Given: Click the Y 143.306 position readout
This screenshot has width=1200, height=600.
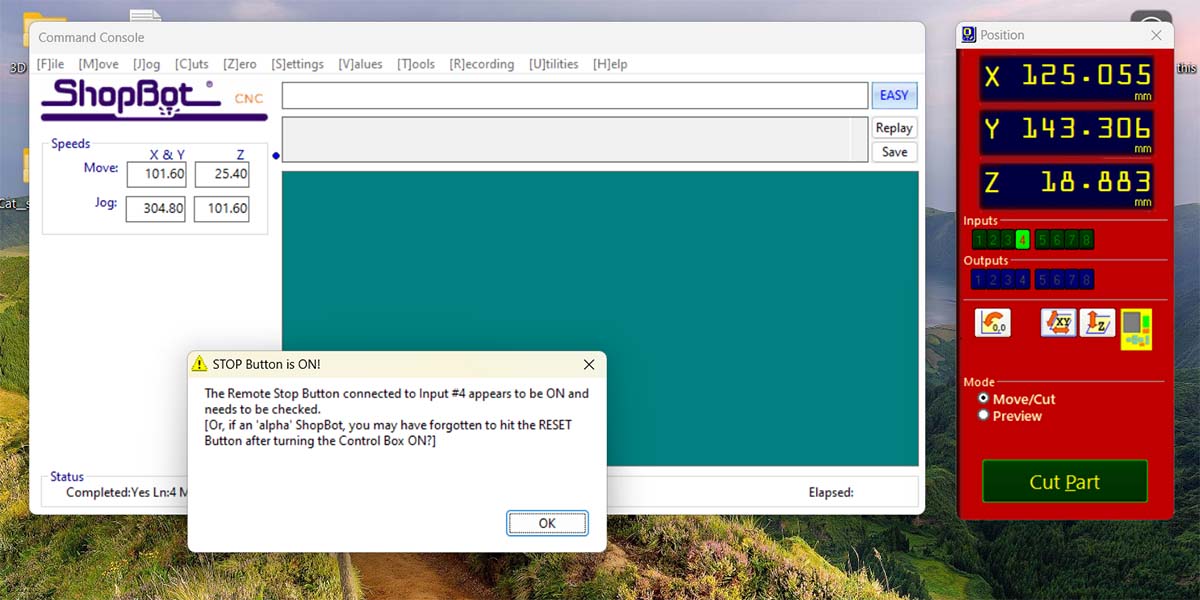Looking at the screenshot, I should click(1066, 131).
